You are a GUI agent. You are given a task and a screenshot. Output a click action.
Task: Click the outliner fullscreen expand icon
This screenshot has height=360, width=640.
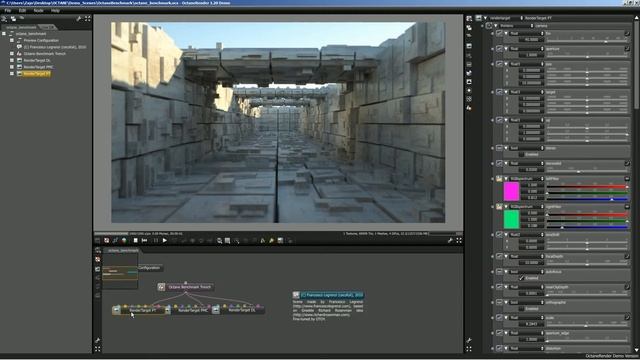tap(88, 19)
